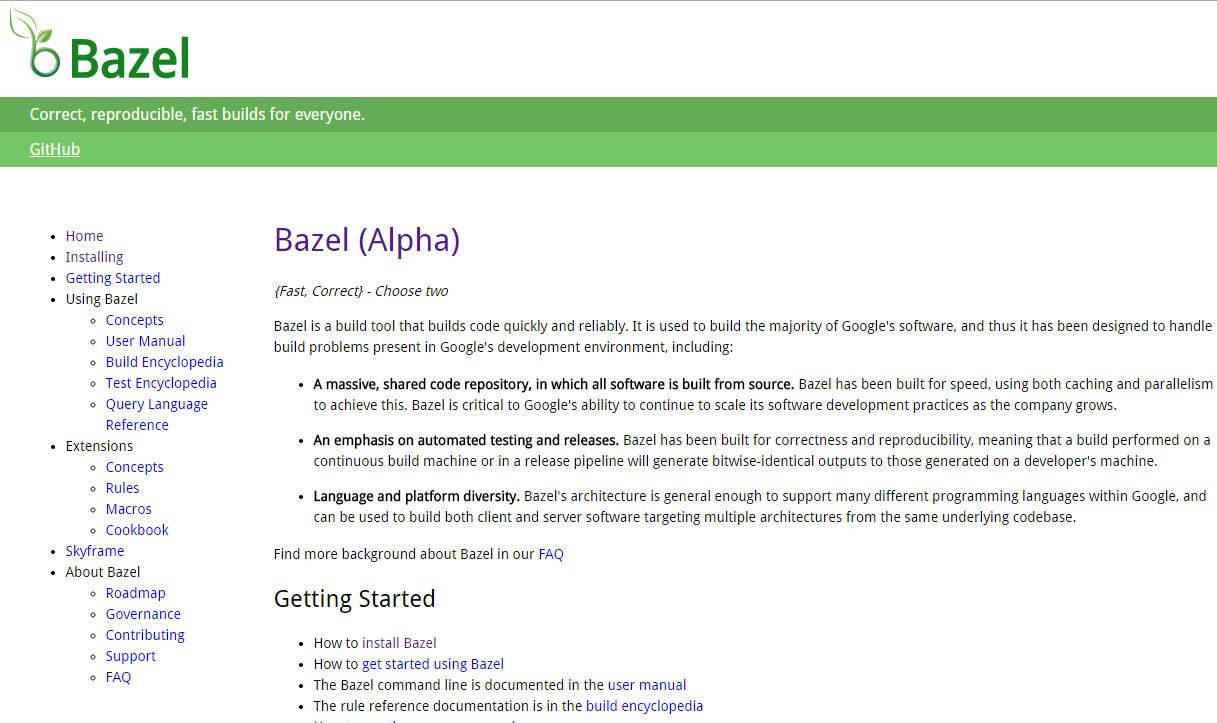Image resolution: width=1217 pixels, height=723 pixels.
Task: Select Build Encyclopedia sidebar link
Action: [165, 362]
